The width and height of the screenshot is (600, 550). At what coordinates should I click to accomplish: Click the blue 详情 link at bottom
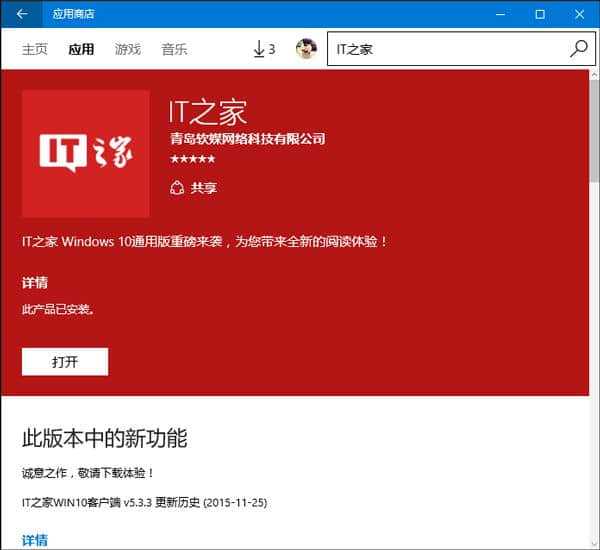click(35, 540)
